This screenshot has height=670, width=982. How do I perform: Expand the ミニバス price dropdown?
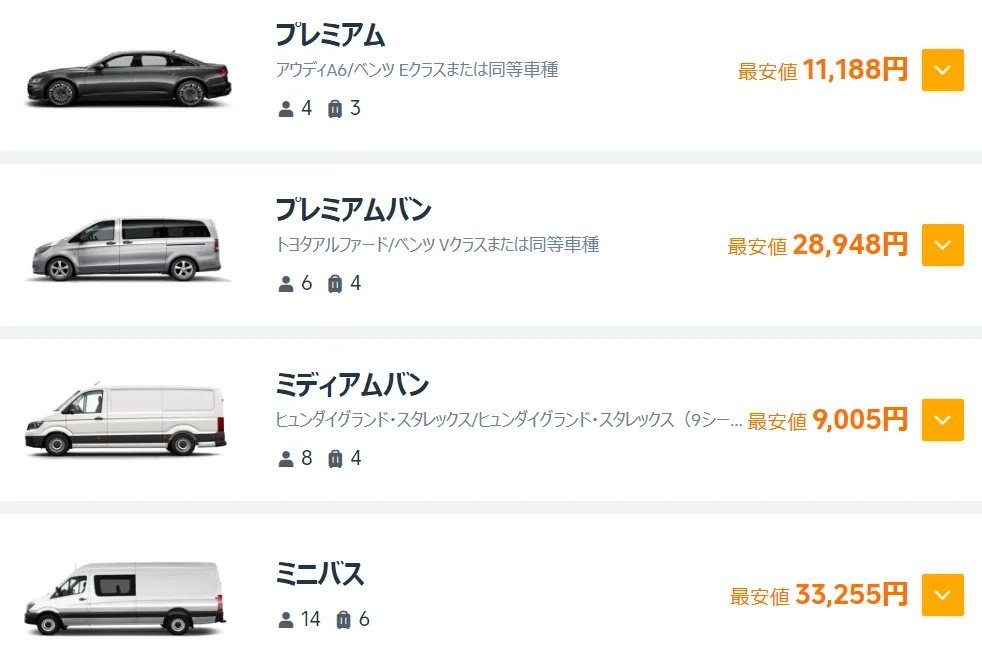942,595
